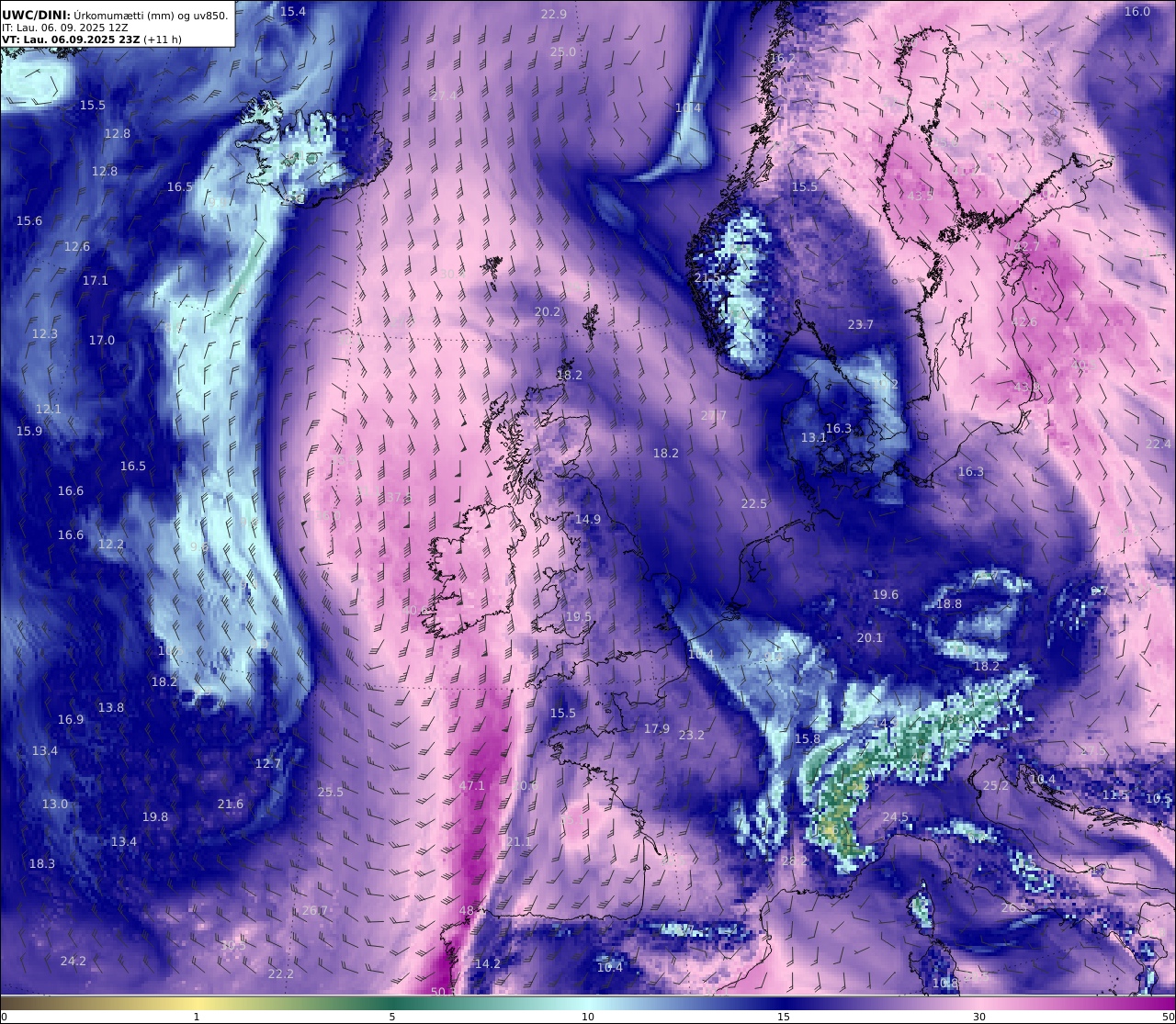Image resolution: width=1176 pixels, height=1024 pixels.
Task: Click the '12.7' value label
Action: point(268,763)
